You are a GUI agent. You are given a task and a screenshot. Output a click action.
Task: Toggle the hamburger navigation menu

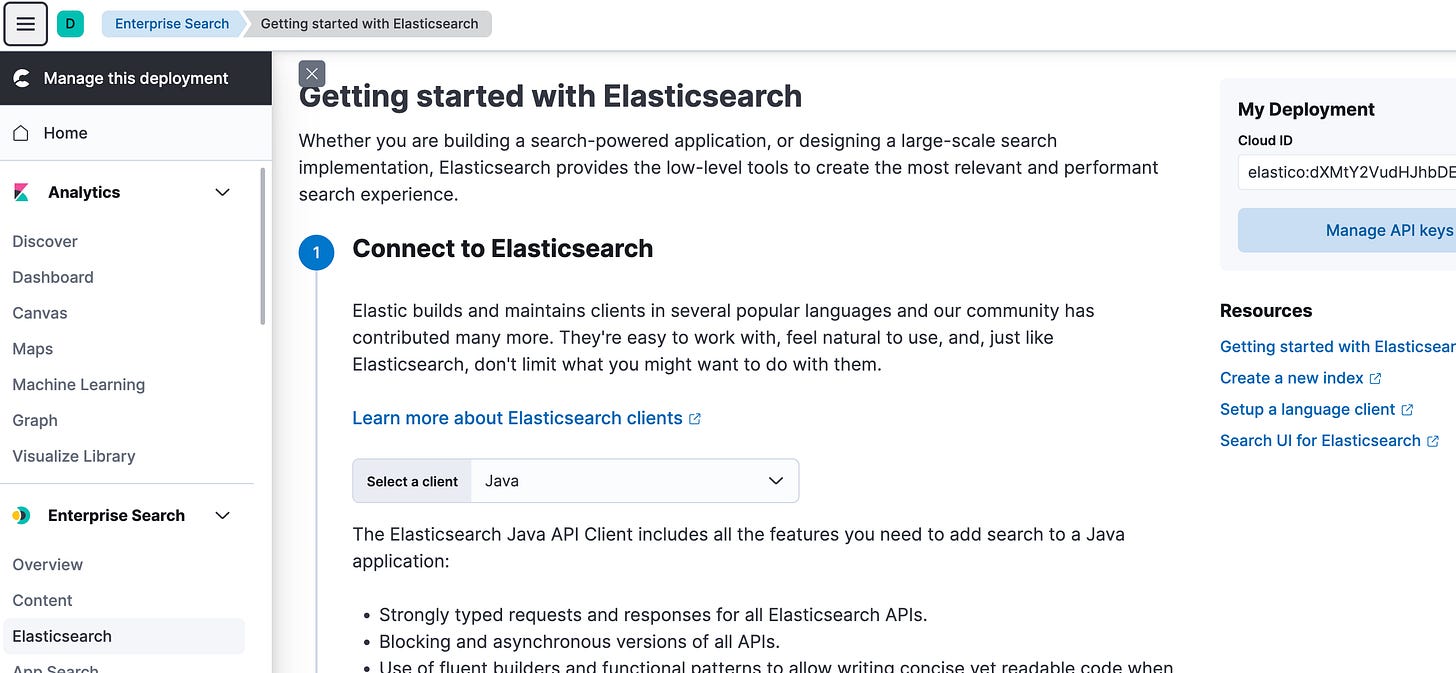26,24
